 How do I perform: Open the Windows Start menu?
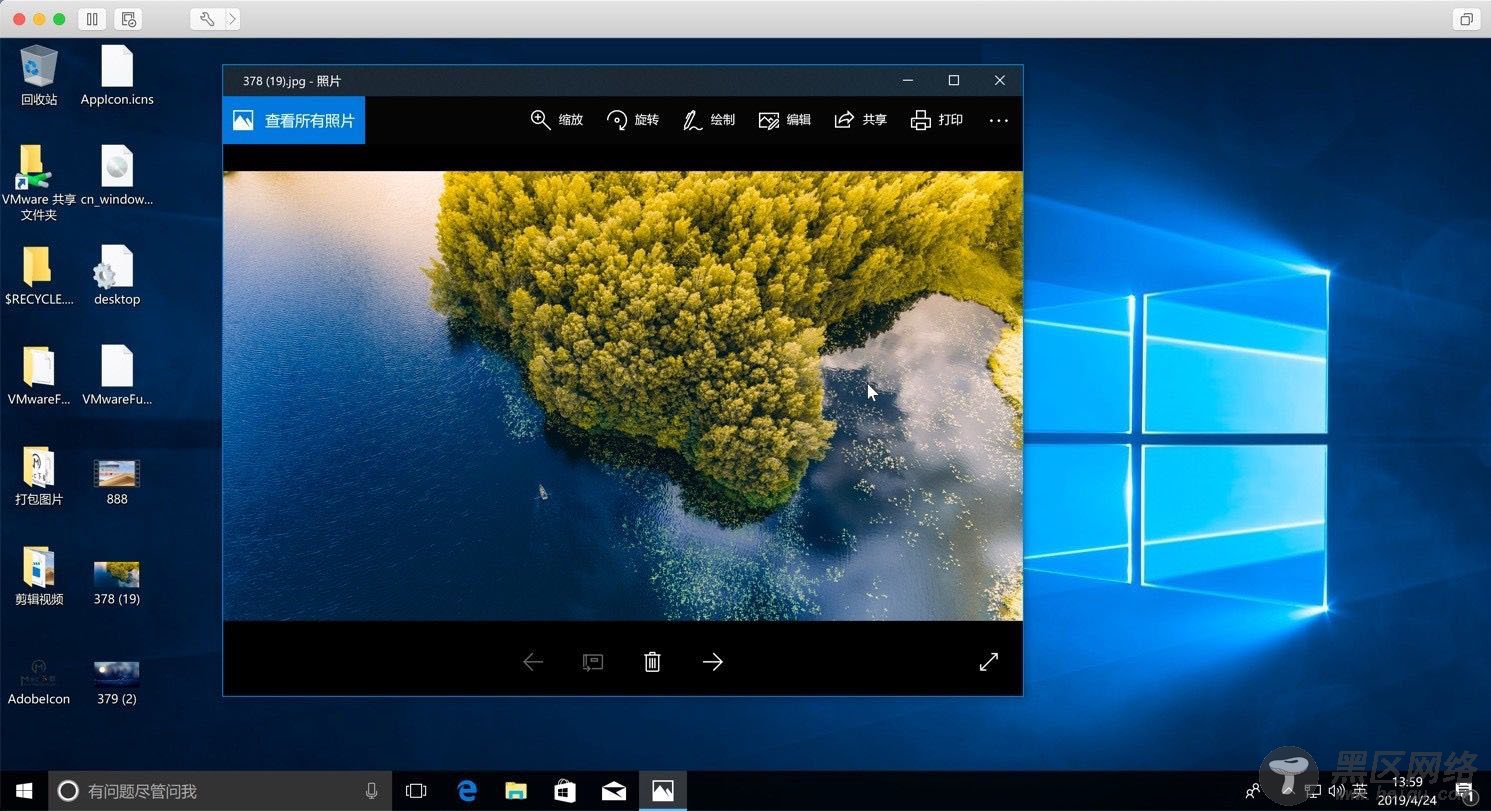click(24, 791)
